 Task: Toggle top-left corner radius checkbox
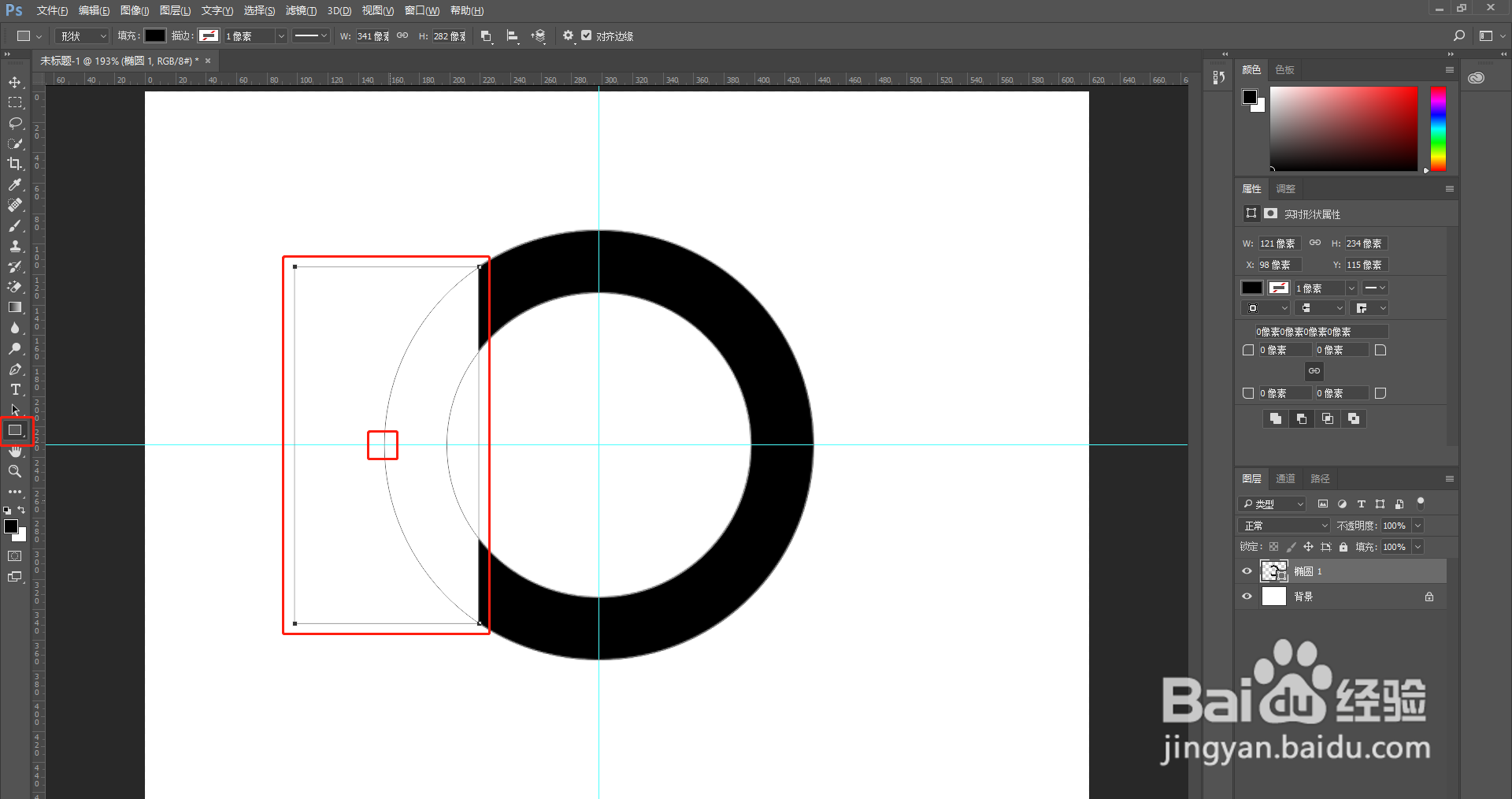tap(1248, 350)
